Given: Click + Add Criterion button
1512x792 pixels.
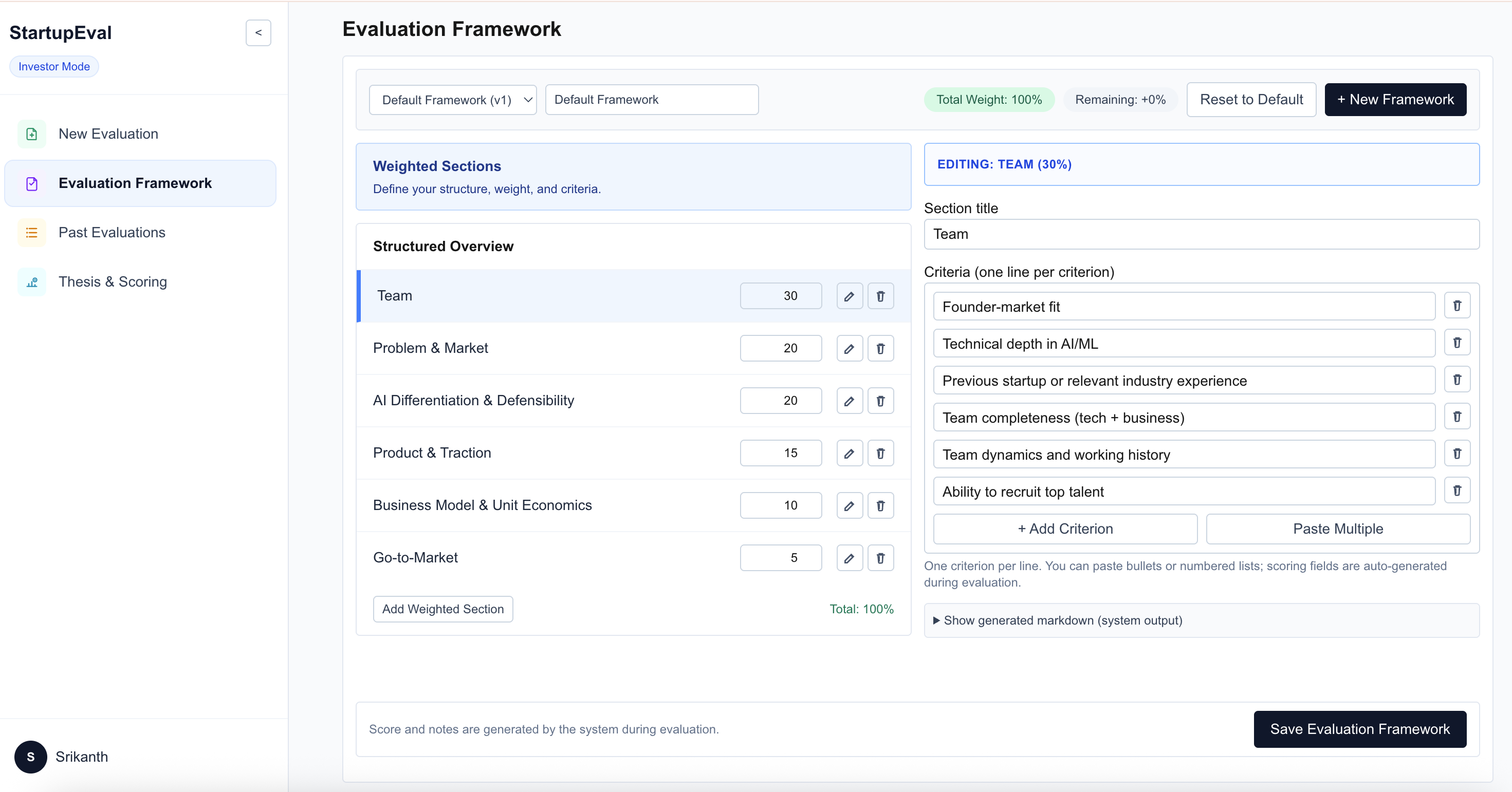Looking at the screenshot, I should point(1065,529).
